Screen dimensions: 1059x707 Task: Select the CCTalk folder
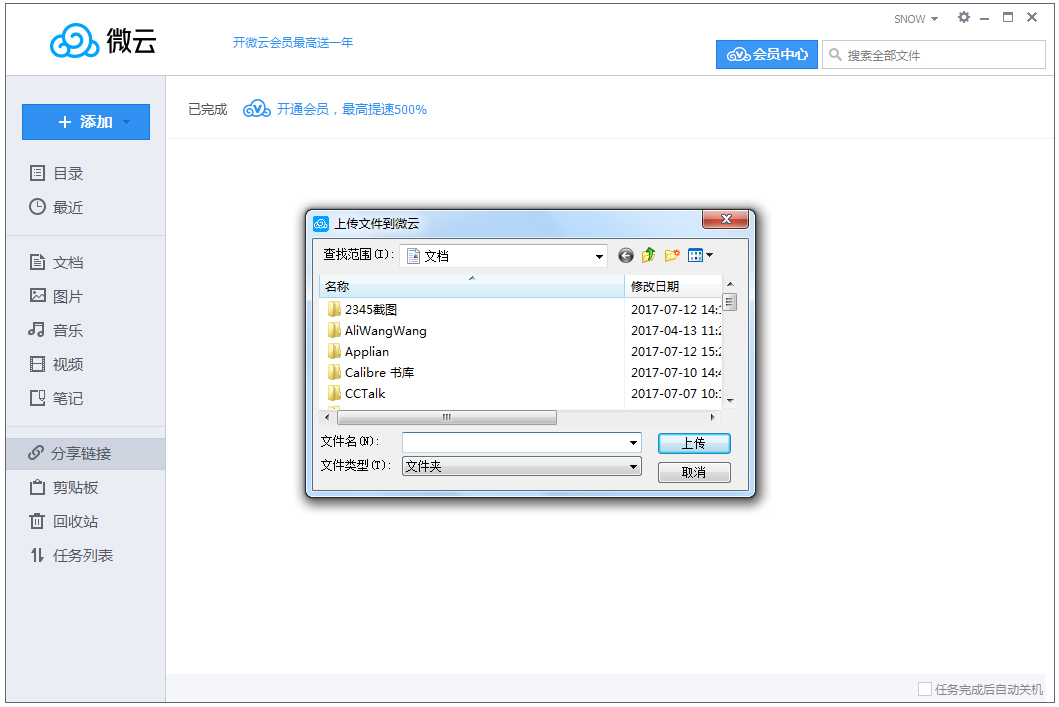(365, 393)
